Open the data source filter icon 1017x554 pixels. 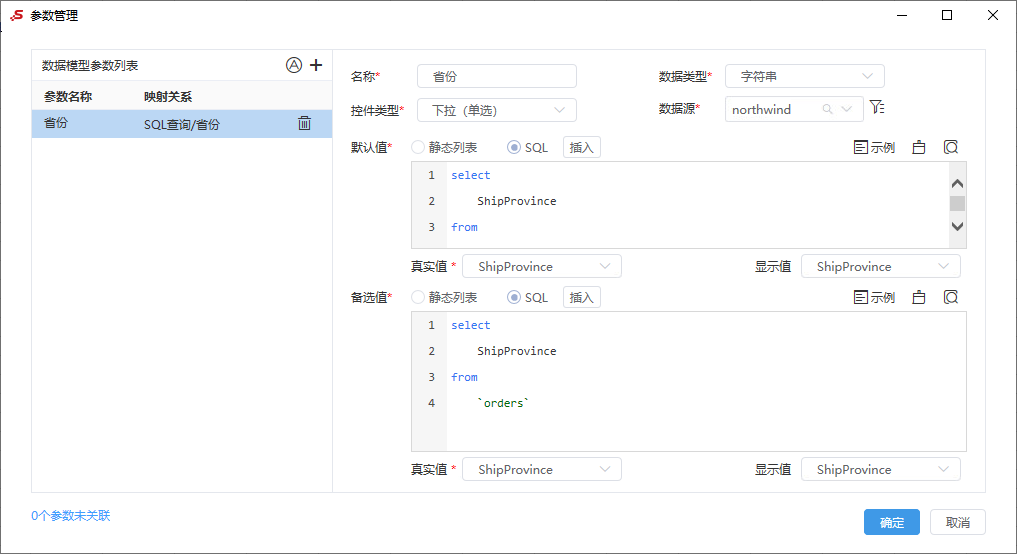877,108
